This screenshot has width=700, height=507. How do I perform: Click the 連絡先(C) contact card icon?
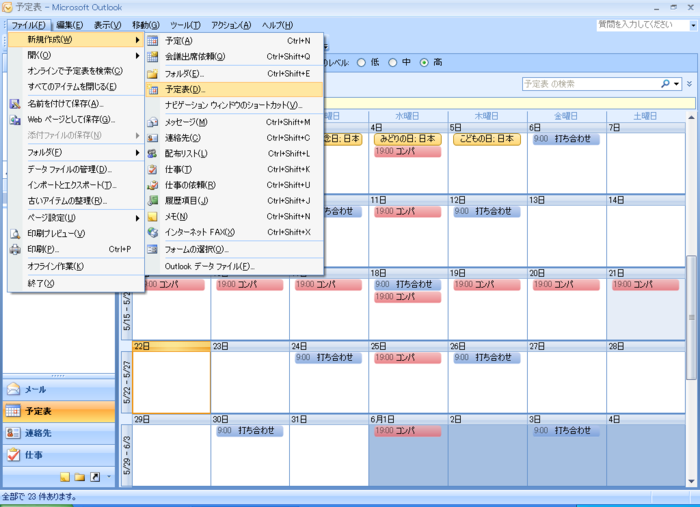pyautogui.click(x=152, y=138)
